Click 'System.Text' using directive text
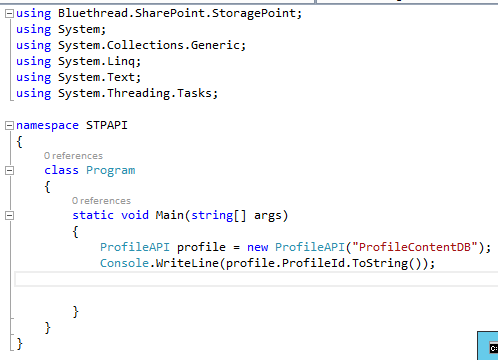498x360 pixels. click(97, 77)
